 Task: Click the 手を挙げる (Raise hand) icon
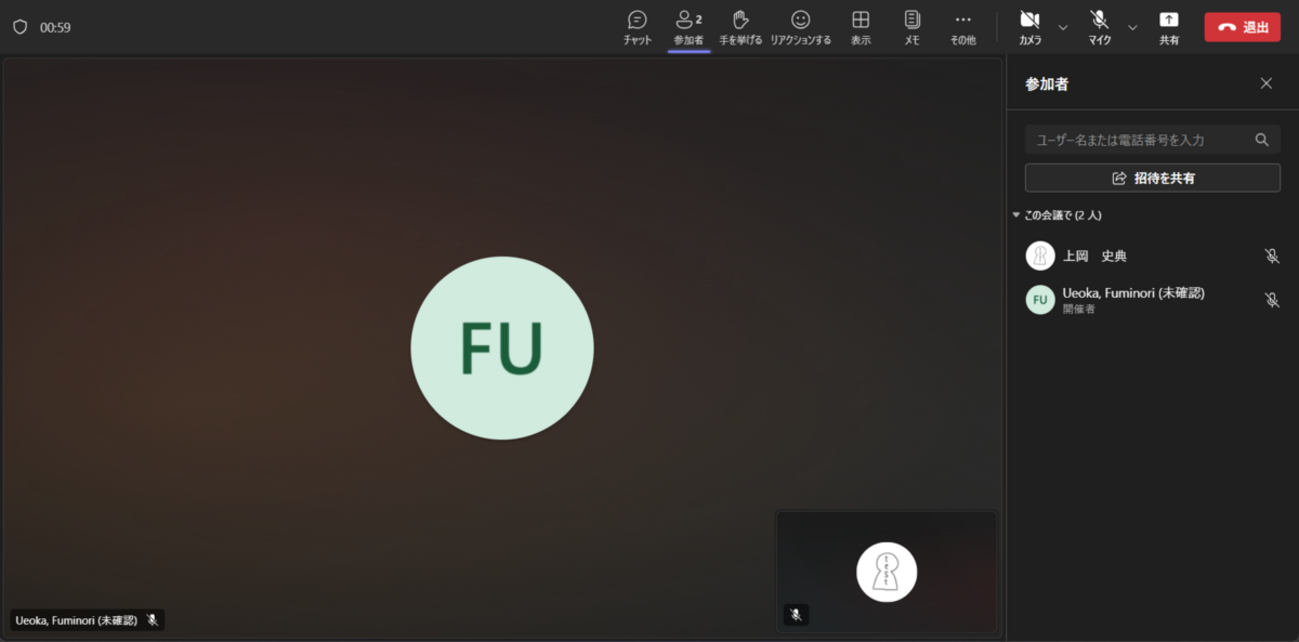tap(741, 27)
